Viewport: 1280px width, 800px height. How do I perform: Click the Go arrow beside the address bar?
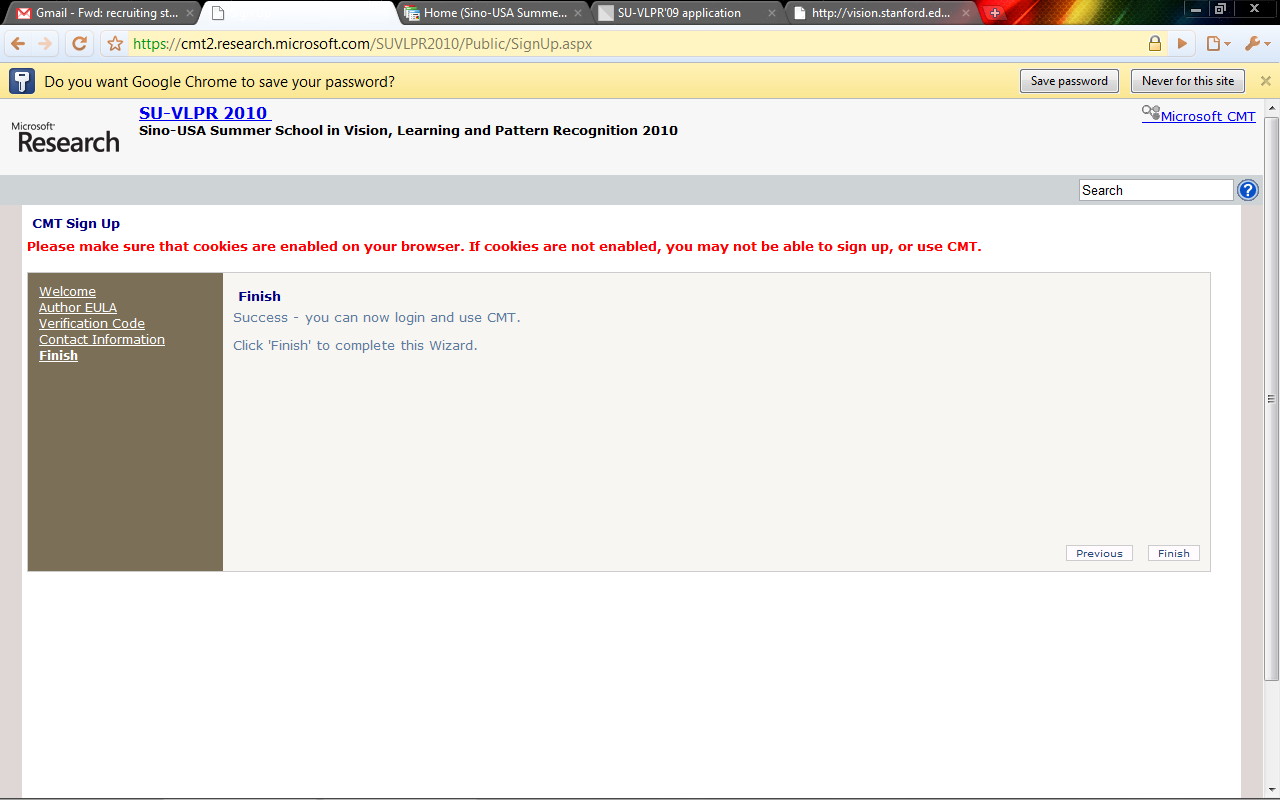(1182, 44)
